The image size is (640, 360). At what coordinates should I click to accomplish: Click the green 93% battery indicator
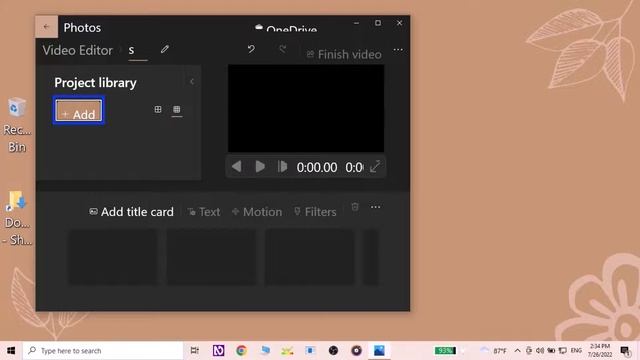pyautogui.click(x=445, y=351)
